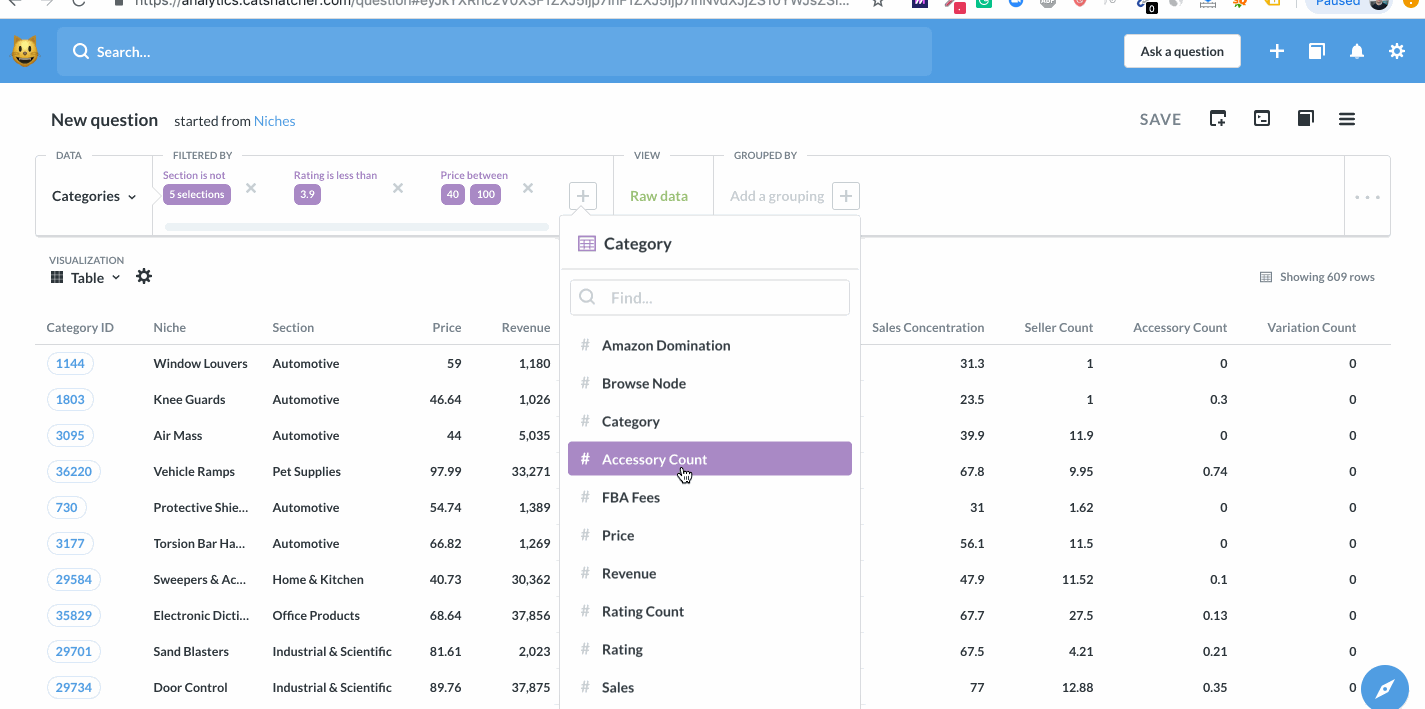Open the 5 selections filter pill
1425x709 pixels.
pyautogui.click(x=197, y=194)
